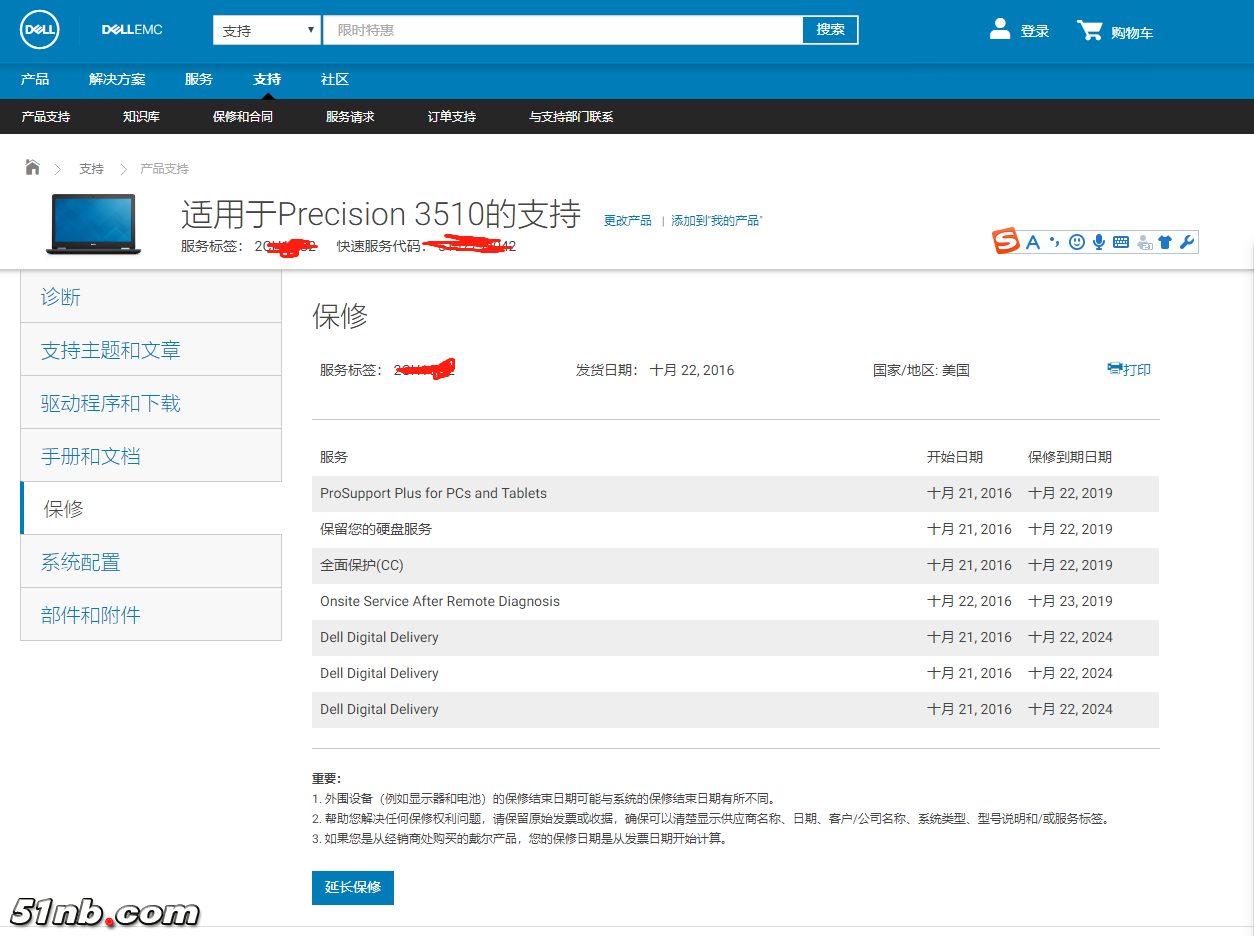The height and width of the screenshot is (936, 1254).
Task: Open the Sogou input method menu via its S logo
Action: (1005, 241)
